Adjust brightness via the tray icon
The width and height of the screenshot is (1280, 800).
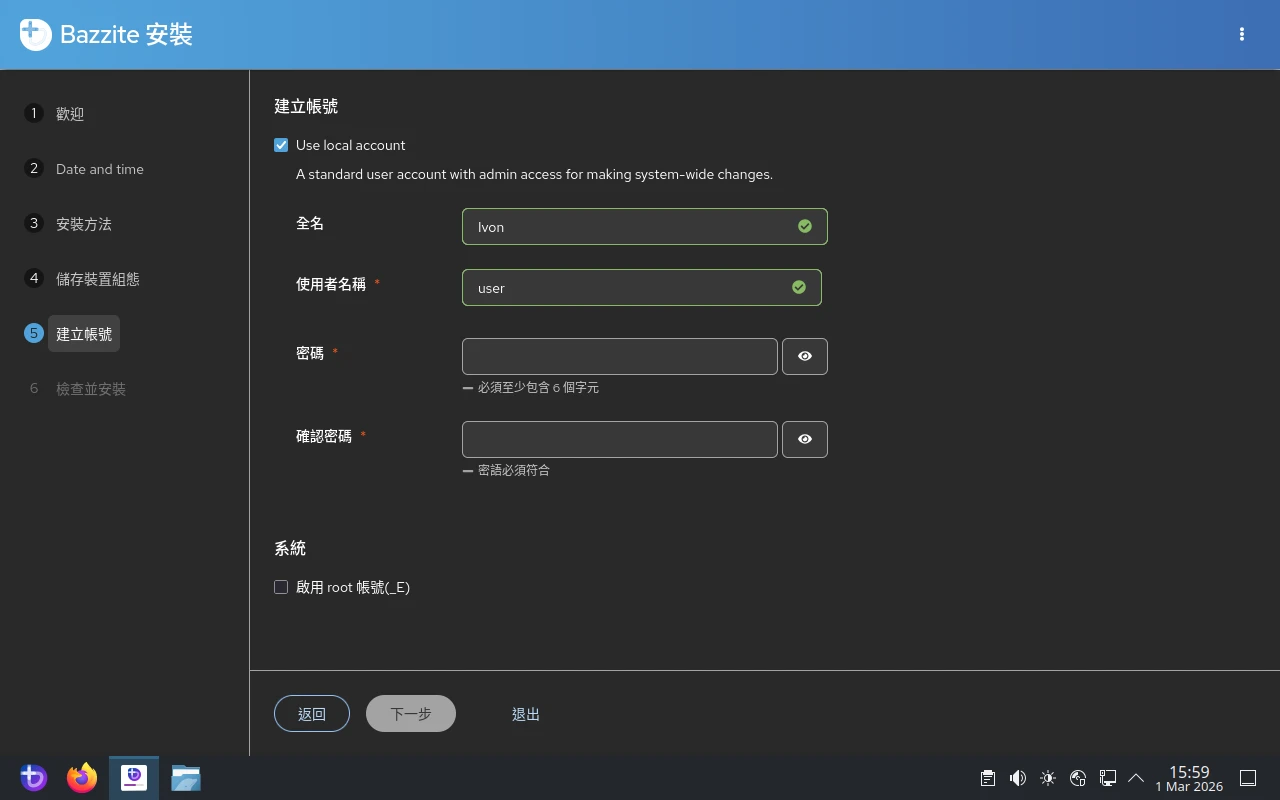(x=1048, y=777)
